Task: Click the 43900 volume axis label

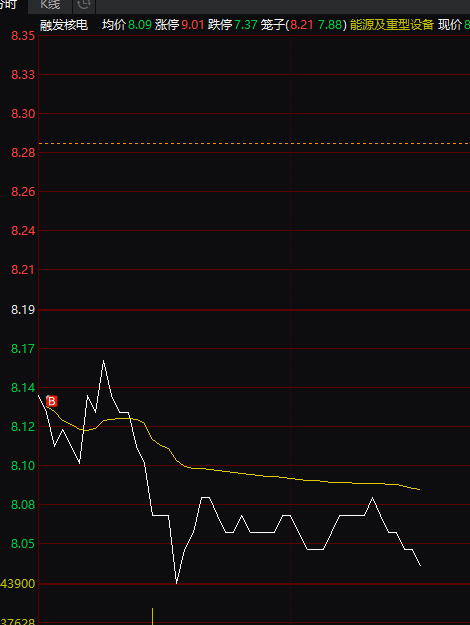Action: point(18,584)
